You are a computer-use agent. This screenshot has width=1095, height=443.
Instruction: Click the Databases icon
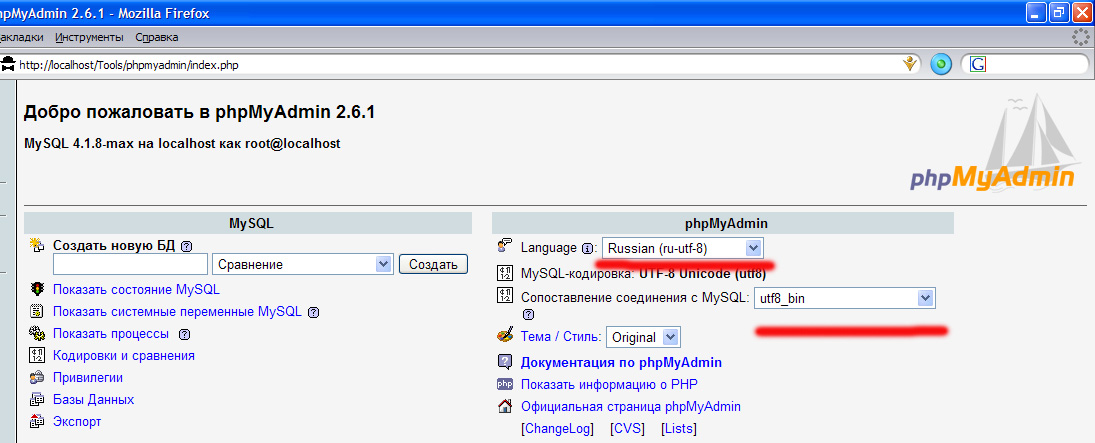tap(36, 400)
